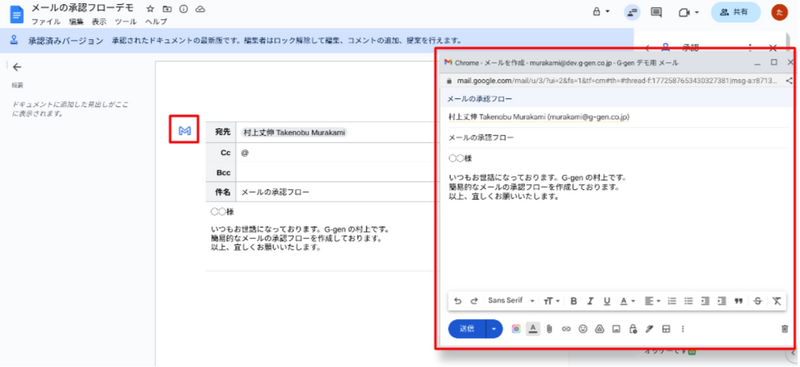800x367 pixels.
Task: Discard the draft with the trash icon
Action: tap(785, 329)
